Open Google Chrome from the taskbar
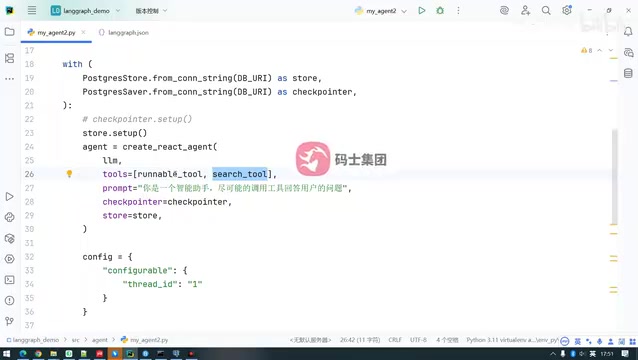 coord(38,354)
